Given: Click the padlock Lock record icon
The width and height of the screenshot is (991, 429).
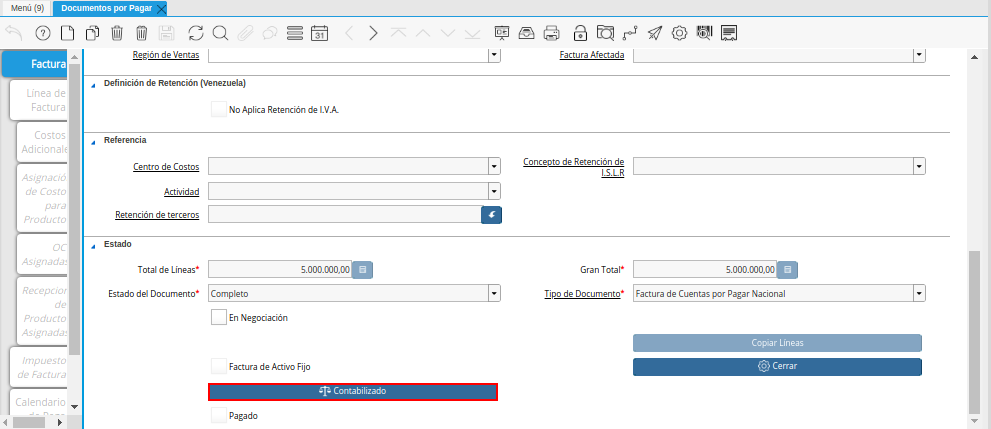Looking at the screenshot, I should tap(580, 33).
